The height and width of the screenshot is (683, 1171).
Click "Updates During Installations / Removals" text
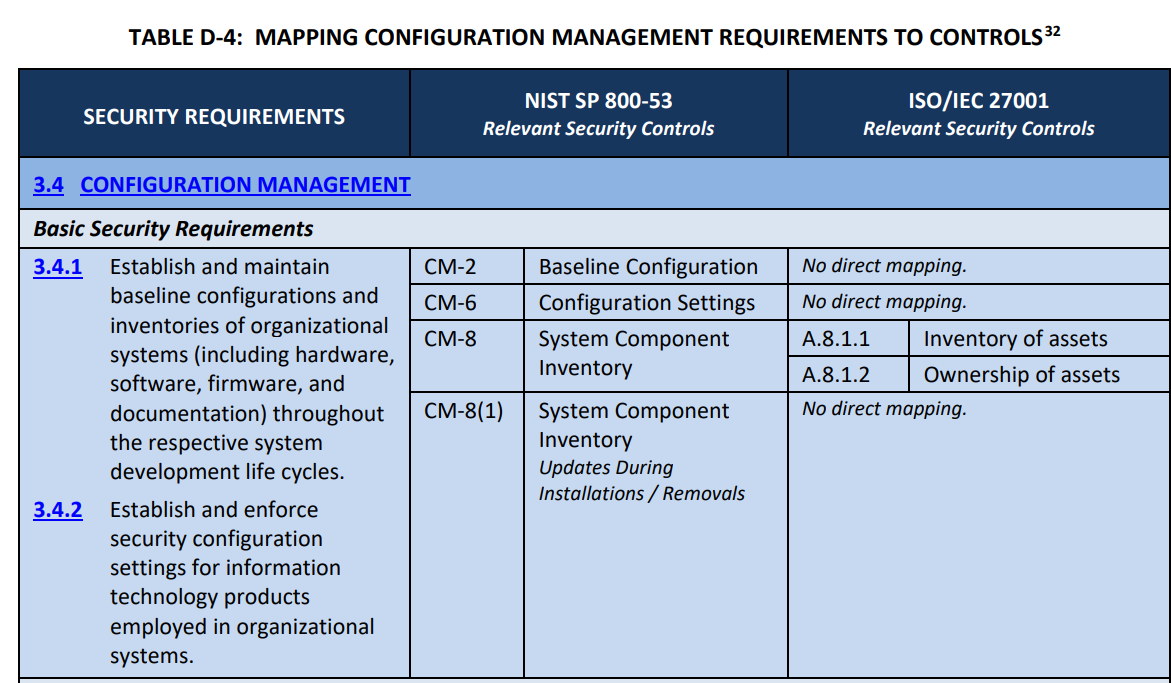tap(641, 481)
